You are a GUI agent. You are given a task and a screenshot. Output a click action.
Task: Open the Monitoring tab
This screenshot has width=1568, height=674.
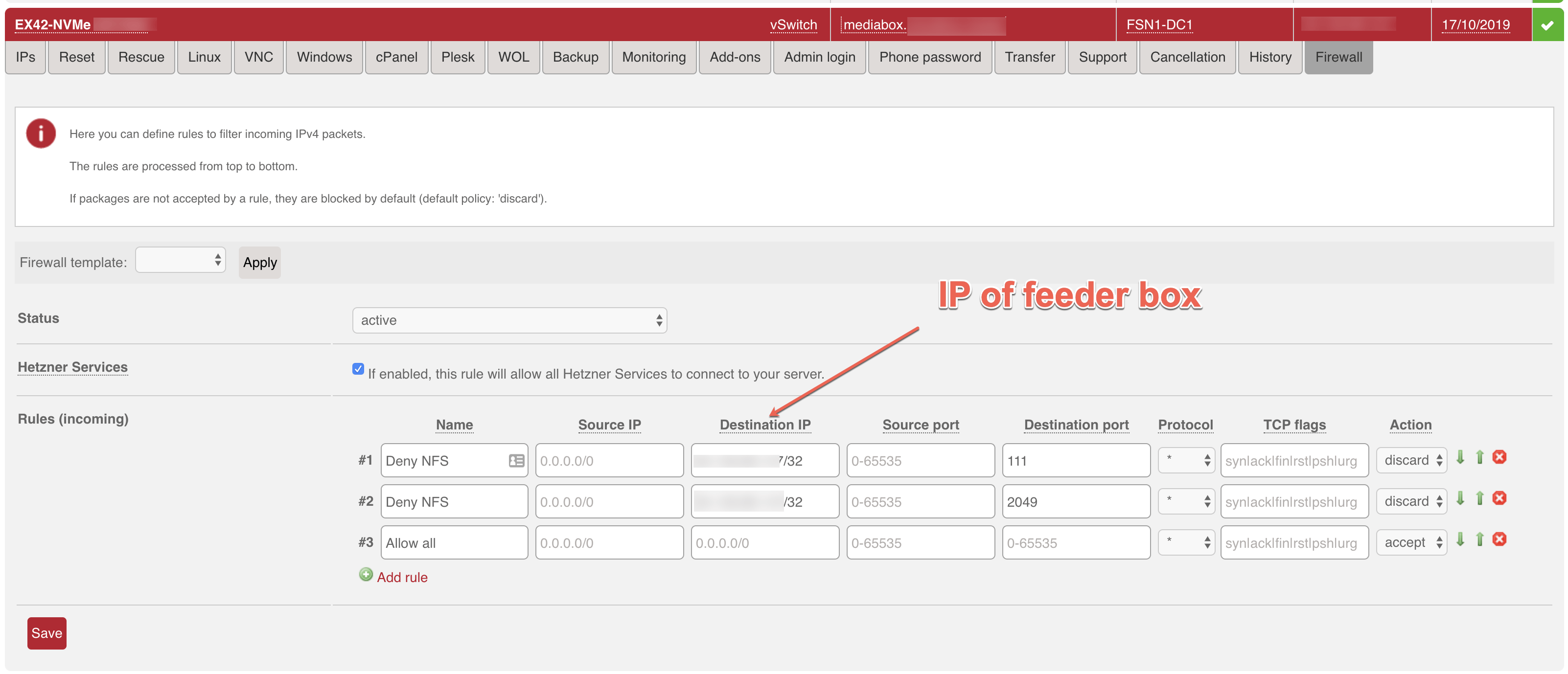(653, 57)
